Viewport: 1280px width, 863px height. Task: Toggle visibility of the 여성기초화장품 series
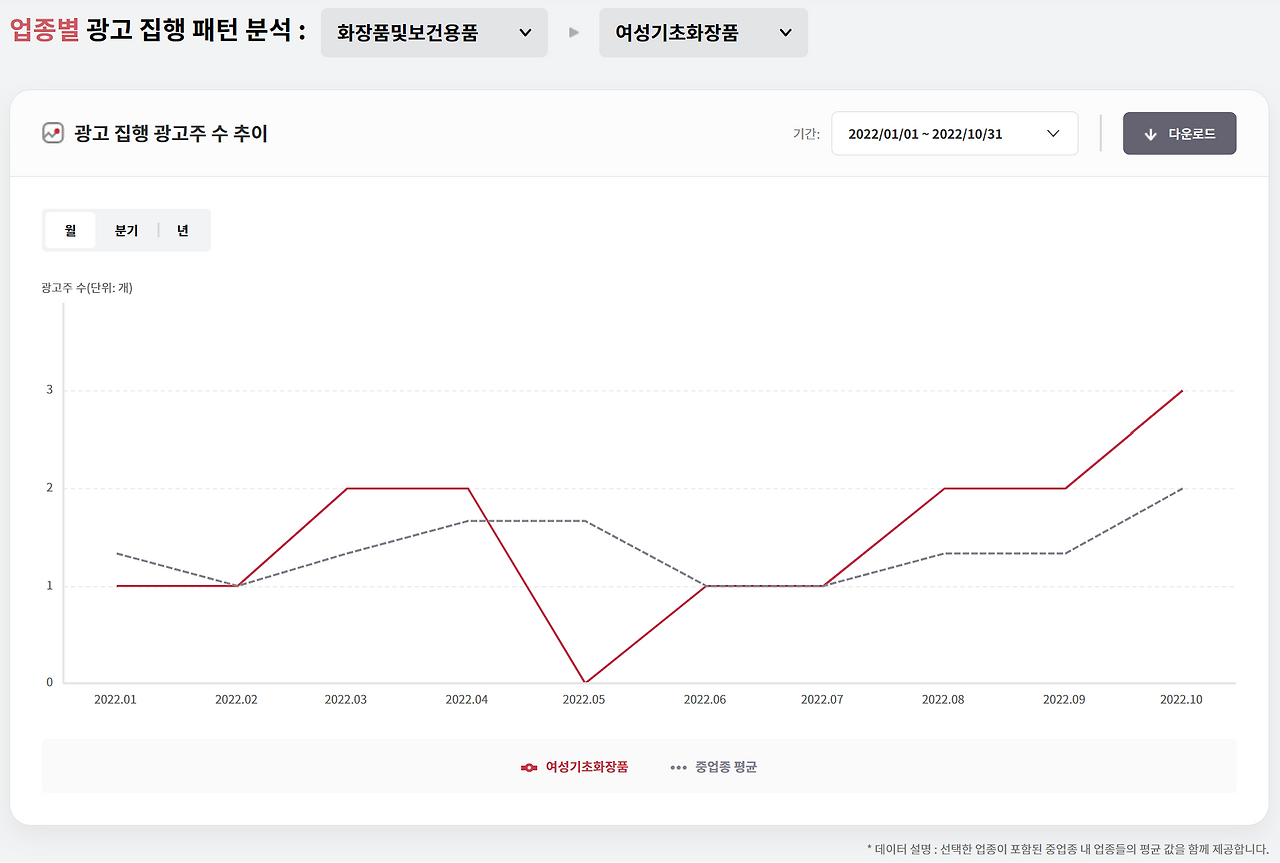coord(573,767)
